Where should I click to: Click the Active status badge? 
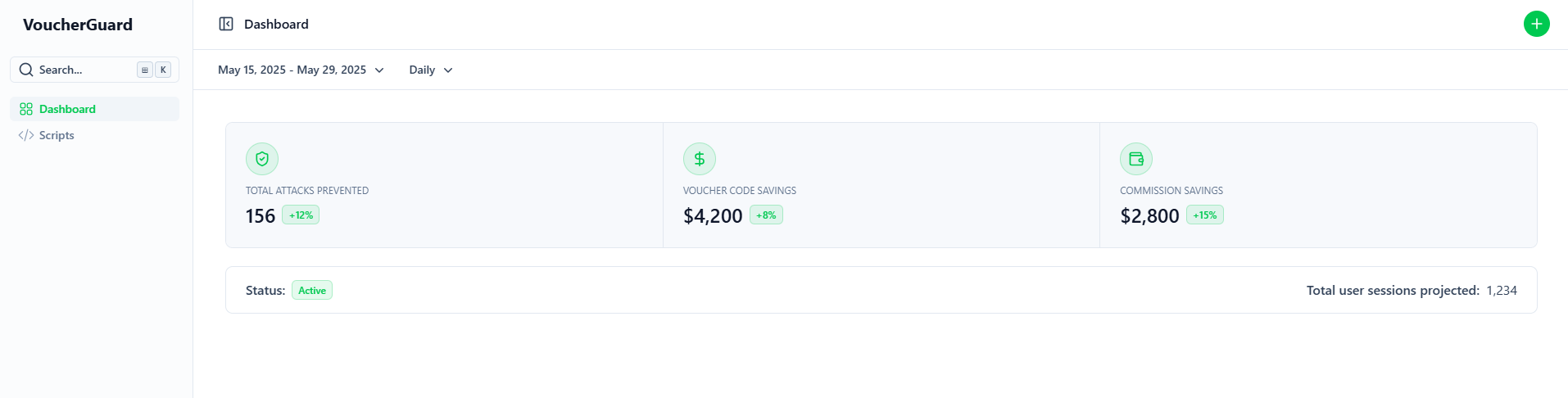pos(312,291)
